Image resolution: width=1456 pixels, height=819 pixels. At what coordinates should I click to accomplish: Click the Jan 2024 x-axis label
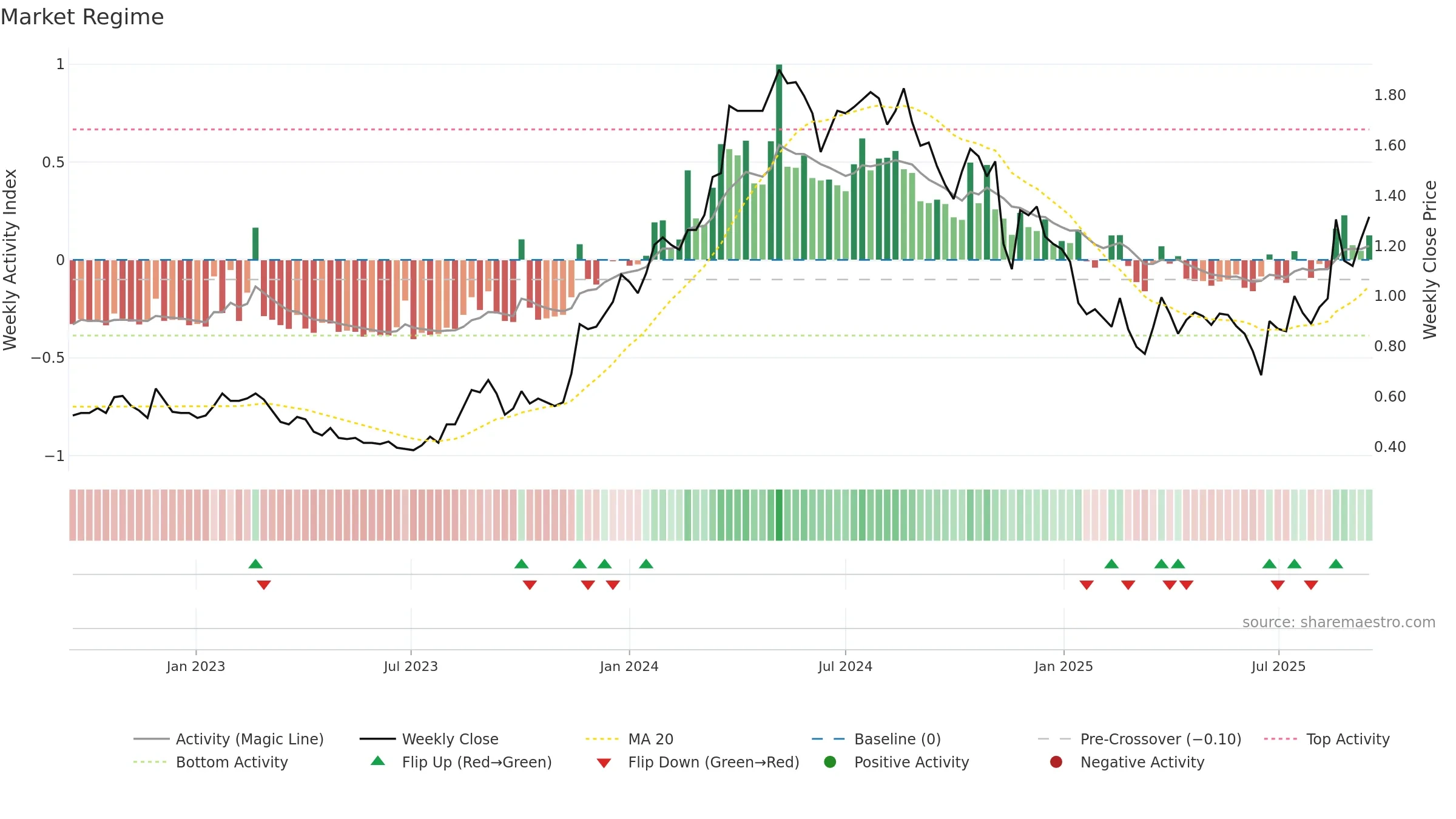629,666
